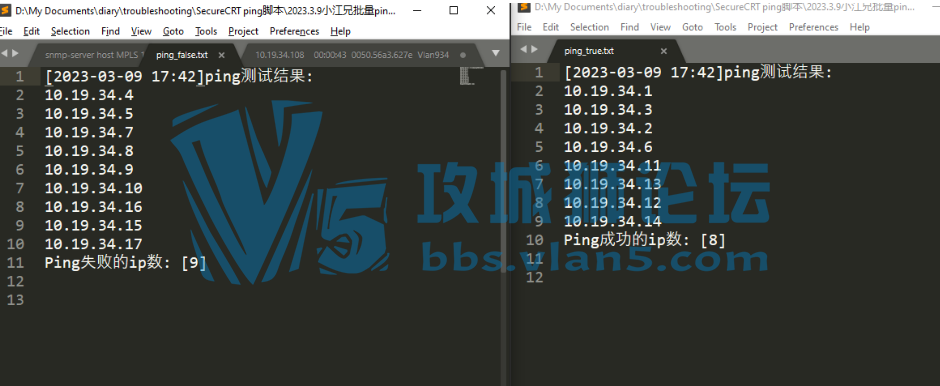Open Find menu in ping_false.txt window
The width and height of the screenshot is (940, 386).
(110, 31)
